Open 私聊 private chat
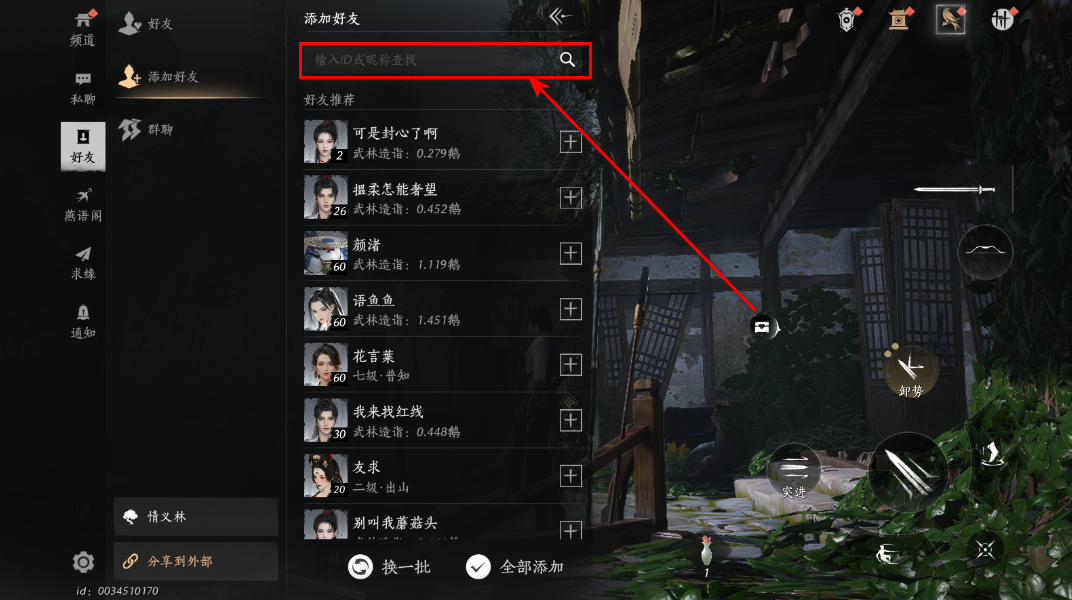Screen dimensions: 1072x600 click(x=83, y=88)
